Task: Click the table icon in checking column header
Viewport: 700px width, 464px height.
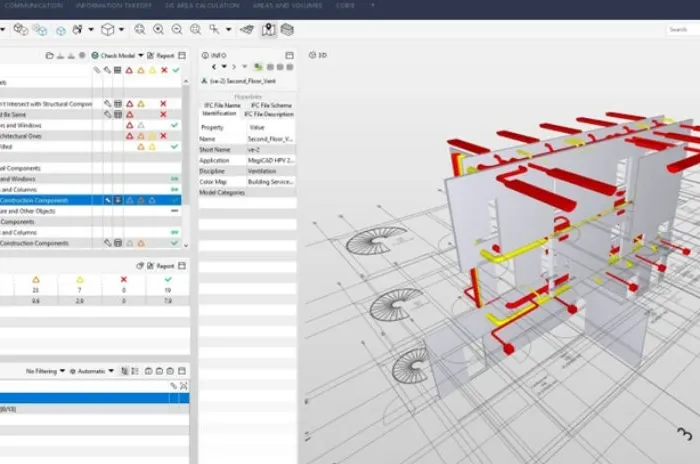Action: (117, 70)
